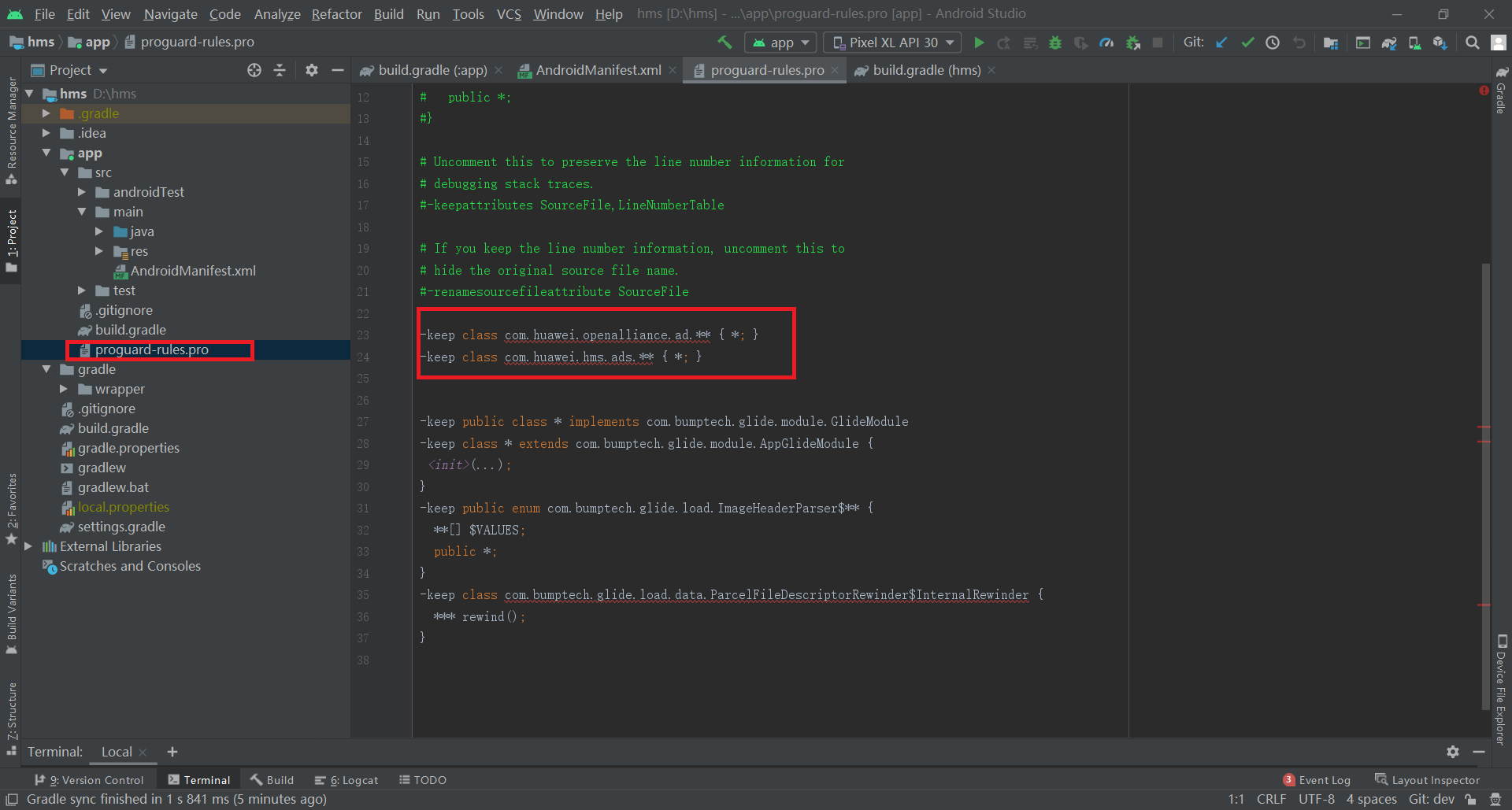Screen dimensions: 1512x810
Task: Open Layout Inspector
Action: tap(1427, 780)
